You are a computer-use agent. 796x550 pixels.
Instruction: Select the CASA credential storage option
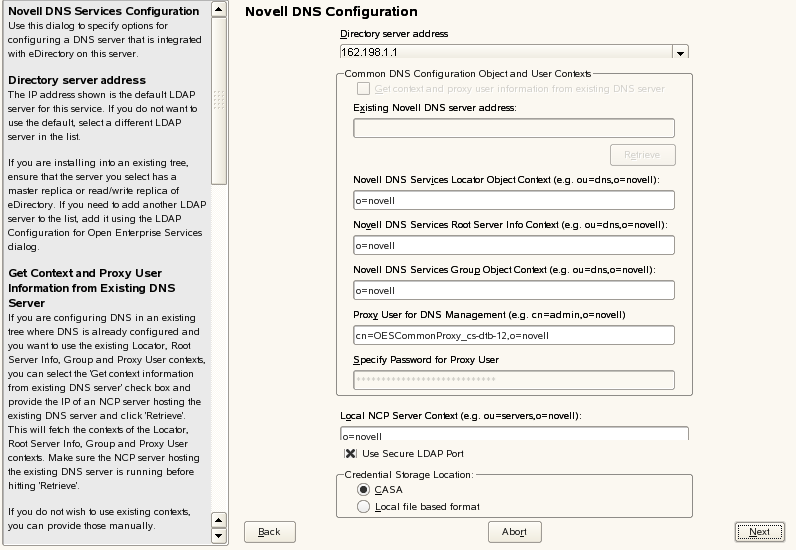point(363,490)
